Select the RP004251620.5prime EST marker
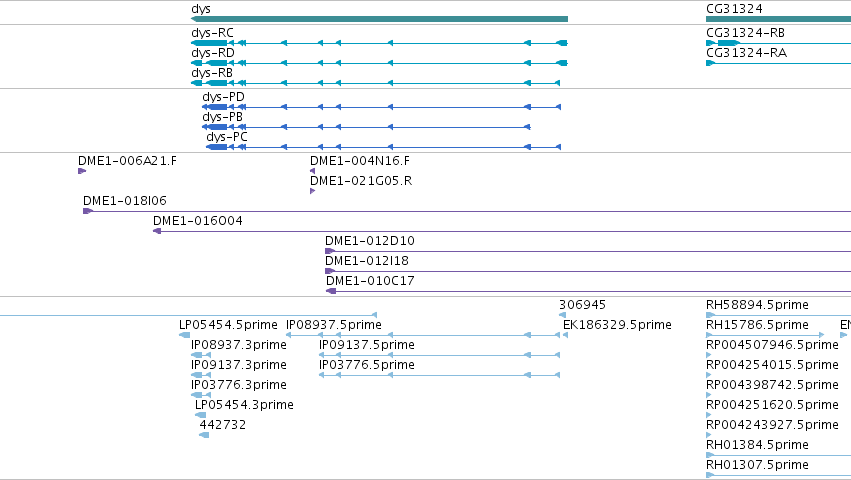Image resolution: width=851 pixels, height=480 pixels. pos(709,415)
